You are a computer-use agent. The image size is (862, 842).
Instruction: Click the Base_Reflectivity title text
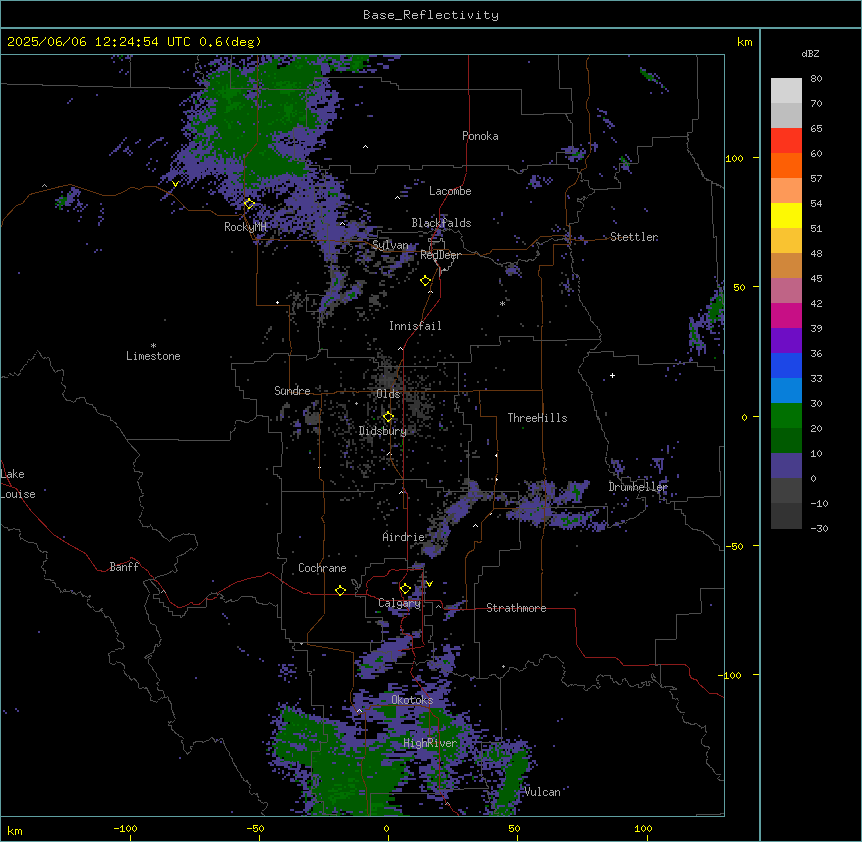[x=431, y=15]
